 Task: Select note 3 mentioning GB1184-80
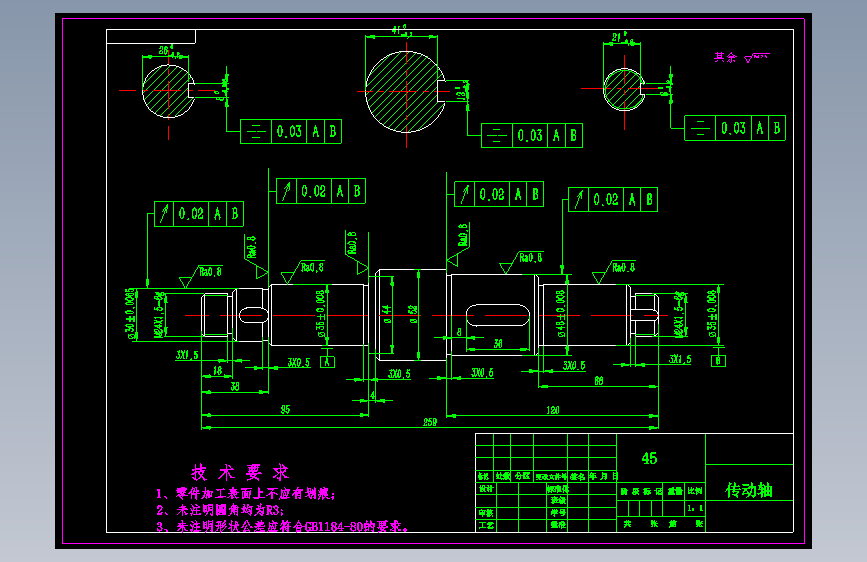coord(282,527)
